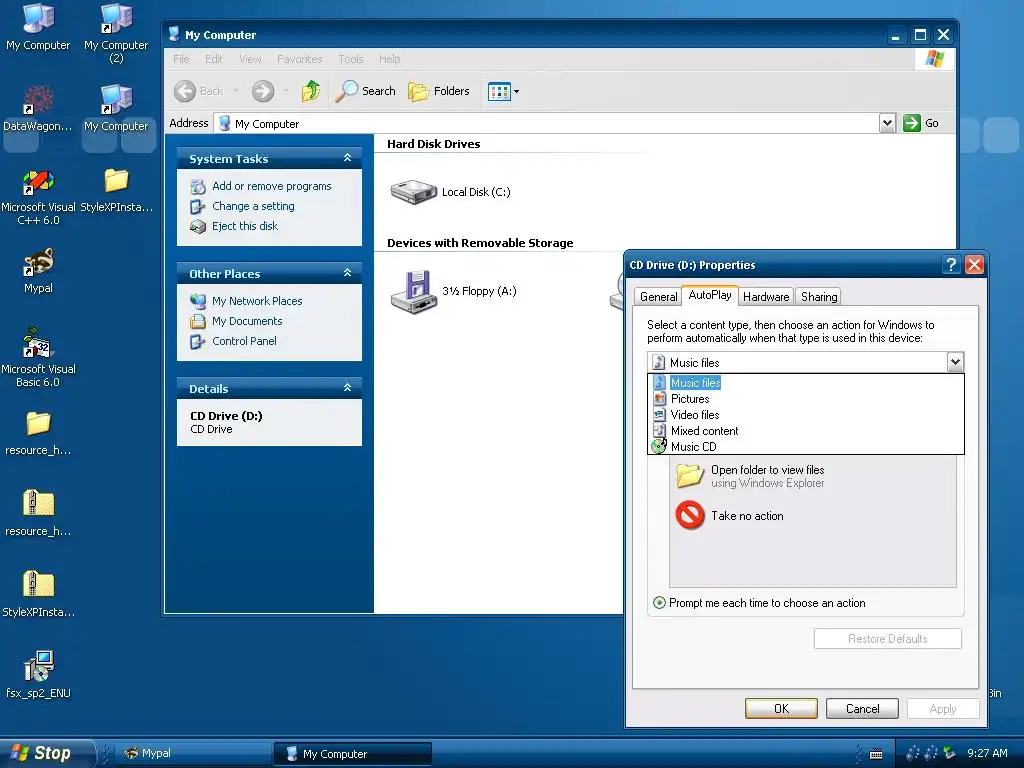The image size is (1024, 768).
Task: Click the taskbar clock showing 9:27 AM
Action: [x=987, y=753]
